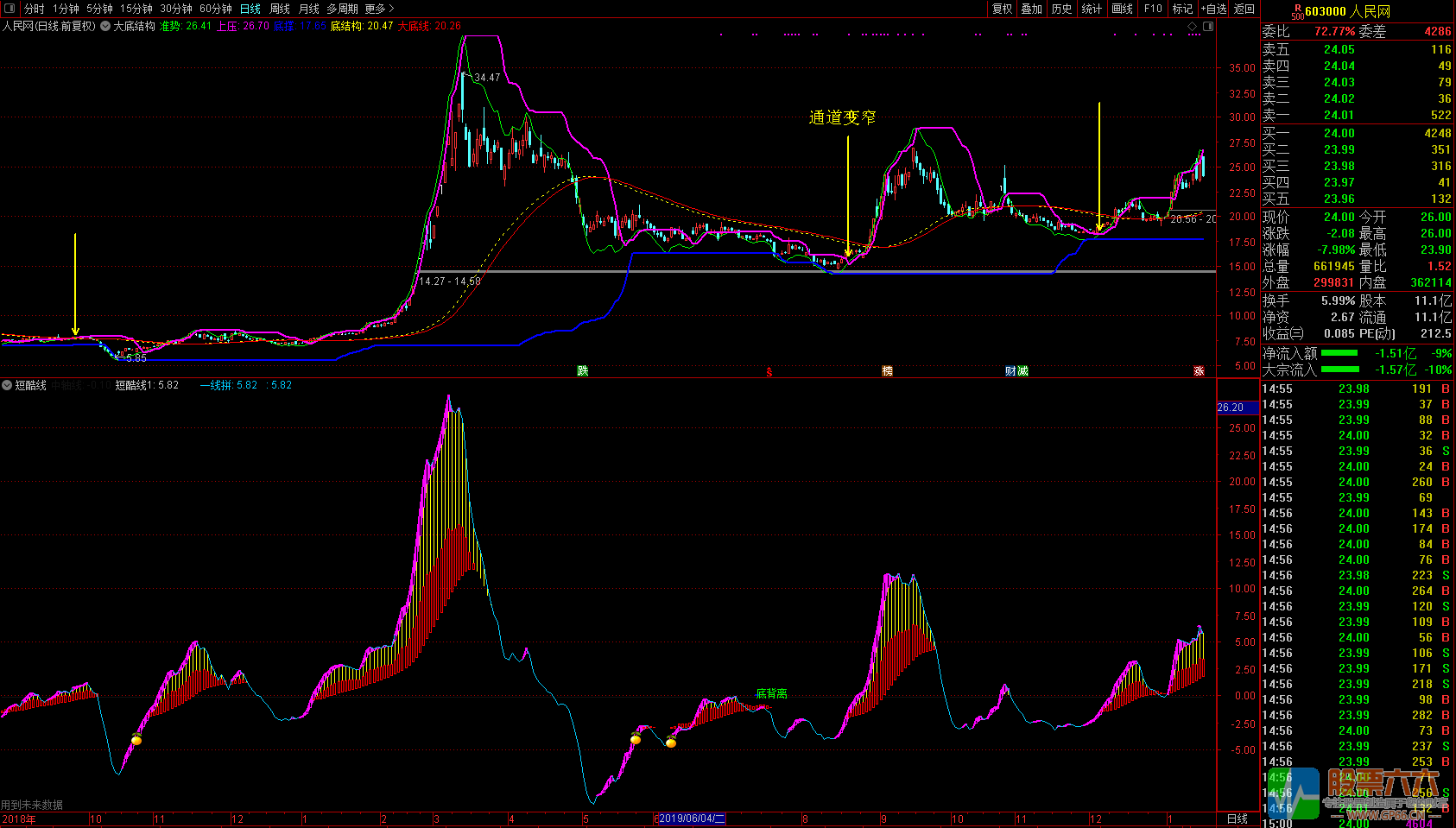Viewport: 1456px width, 828px height.
Task: Open the 大底结构 indicator dropdown
Action: [105, 27]
